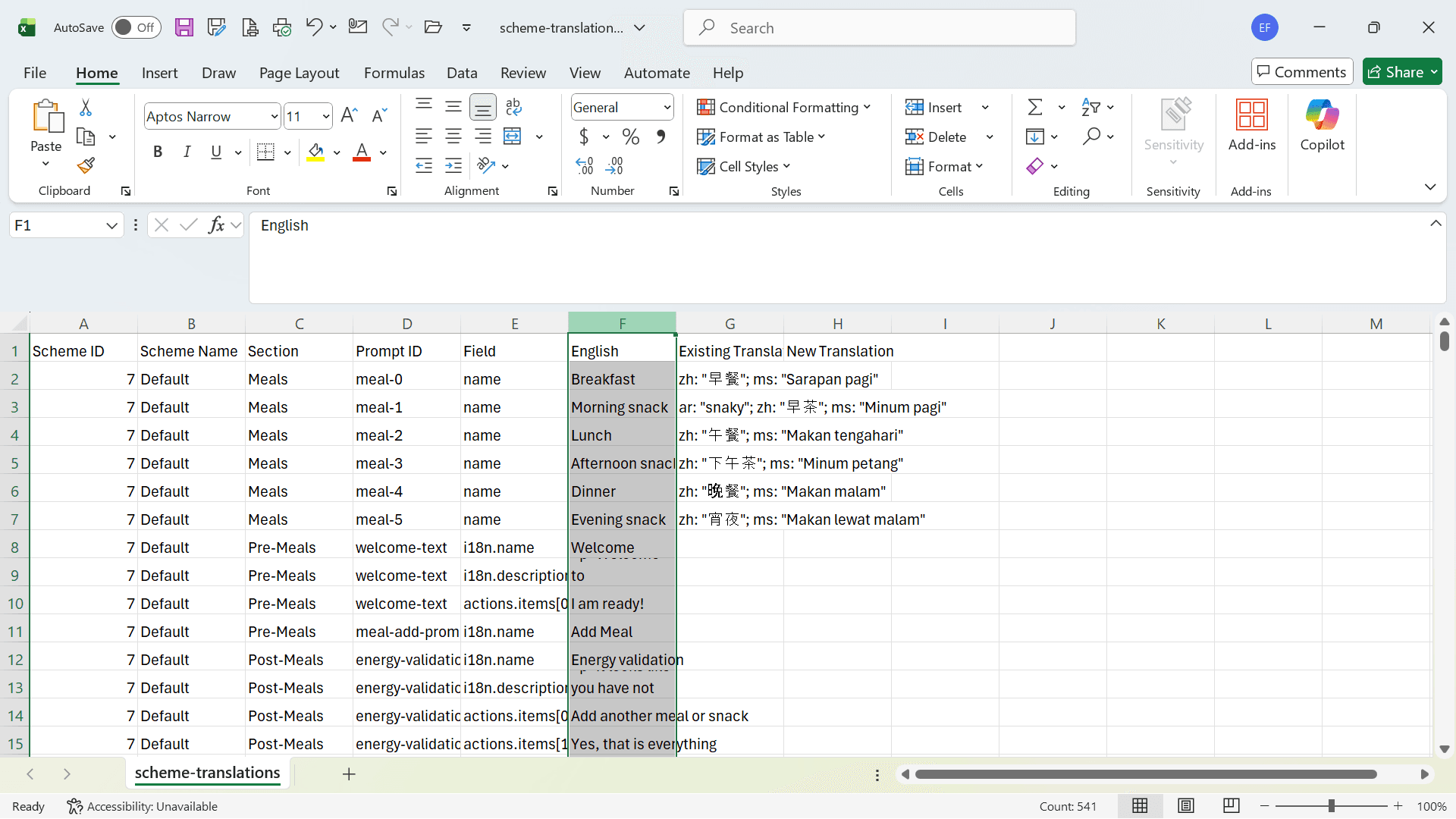The height and width of the screenshot is (819, 1456).
Task: Click the Merge and Center icon
Action: tap(513, 136)
